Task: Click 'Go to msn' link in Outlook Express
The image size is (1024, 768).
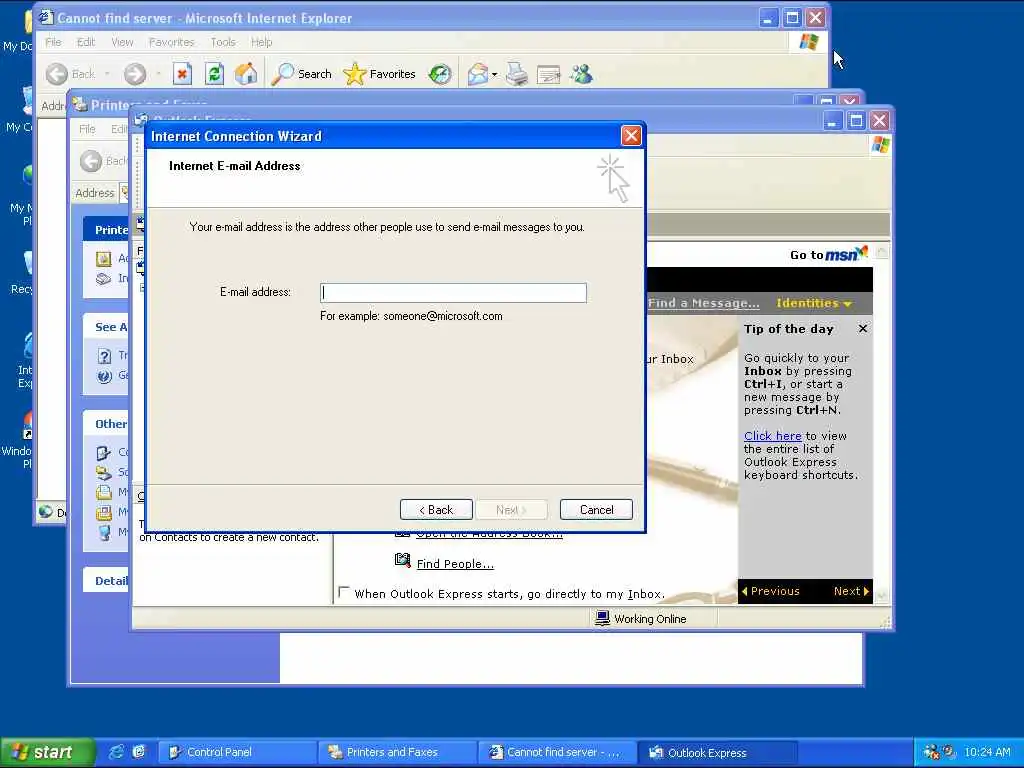Action: point(828,254)
